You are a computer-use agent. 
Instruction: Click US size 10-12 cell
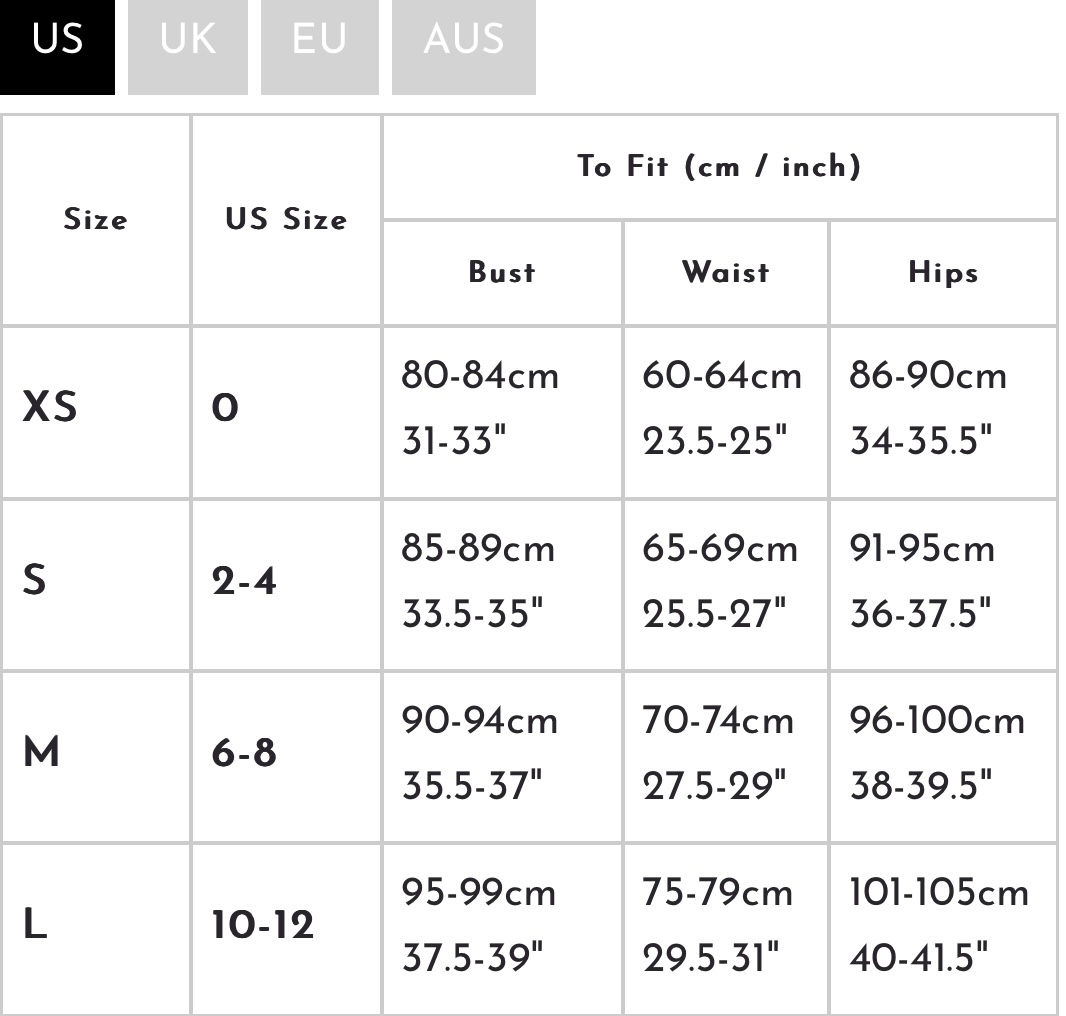click(263, 926)
